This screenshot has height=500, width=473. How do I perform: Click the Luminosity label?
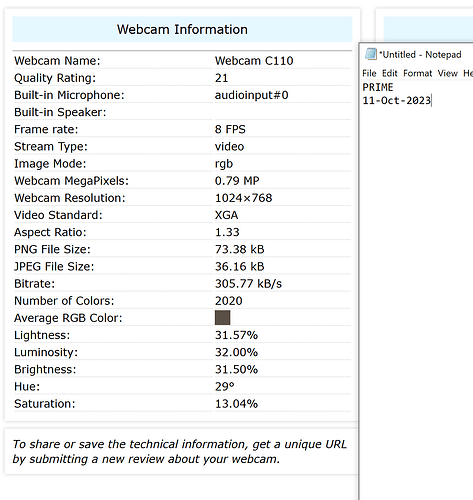click(46, 352)
